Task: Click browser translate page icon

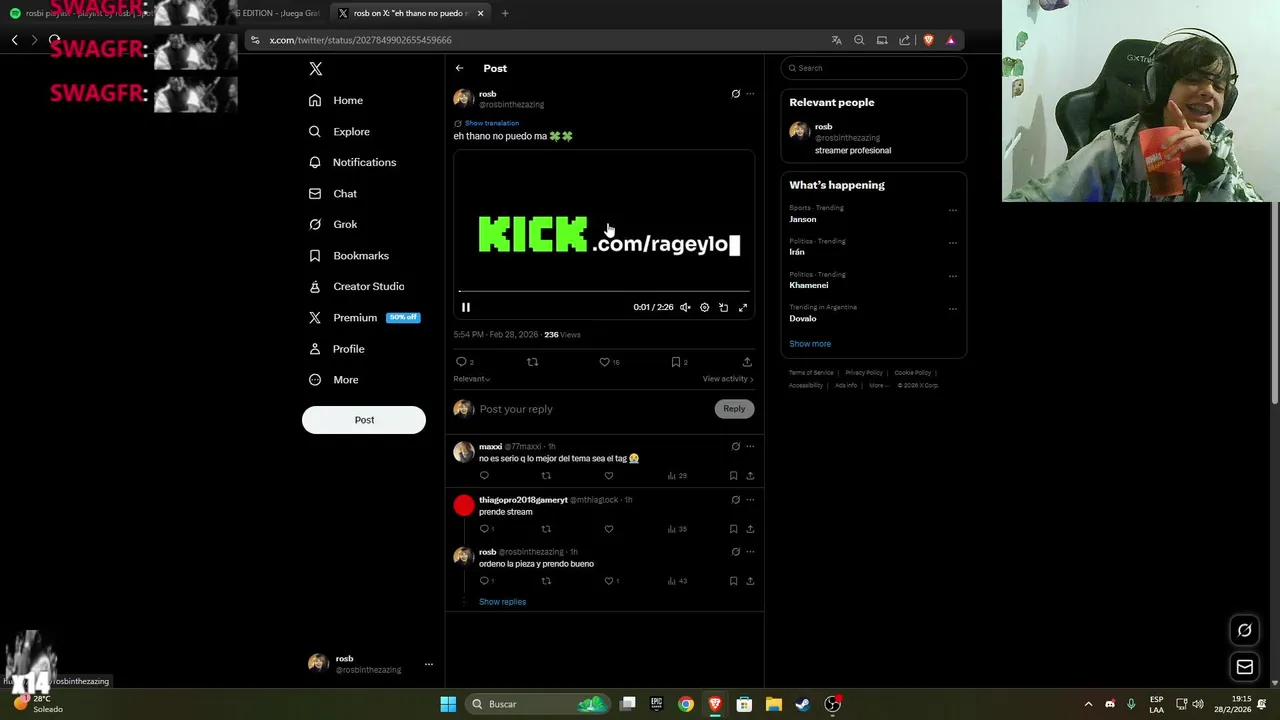Action: pos(836,40)
